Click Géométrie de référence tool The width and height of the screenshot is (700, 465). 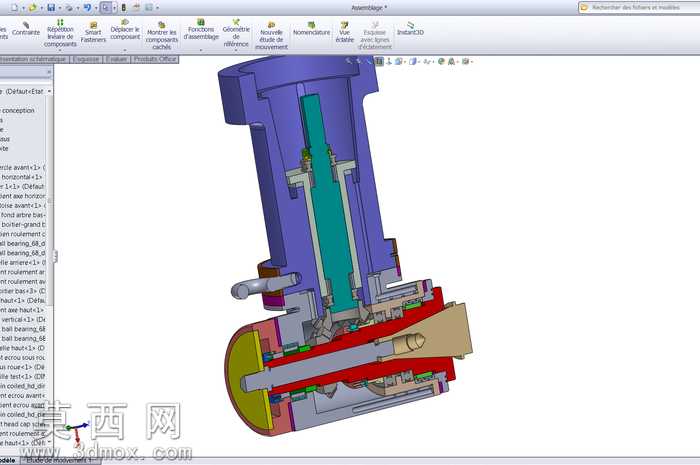(236, 33)
